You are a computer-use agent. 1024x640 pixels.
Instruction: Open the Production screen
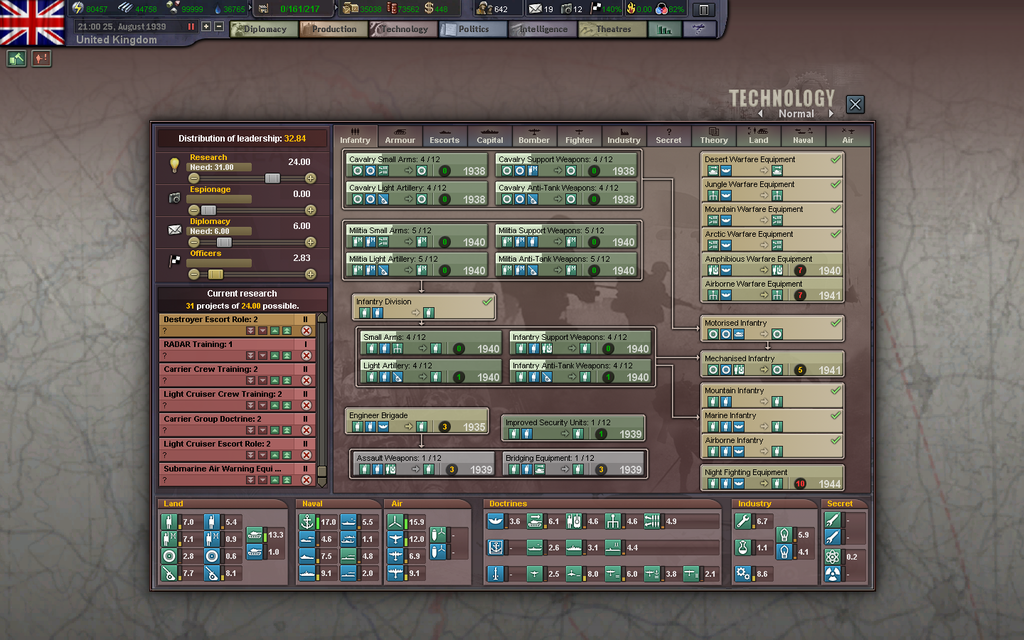click(x=334, y=29)
